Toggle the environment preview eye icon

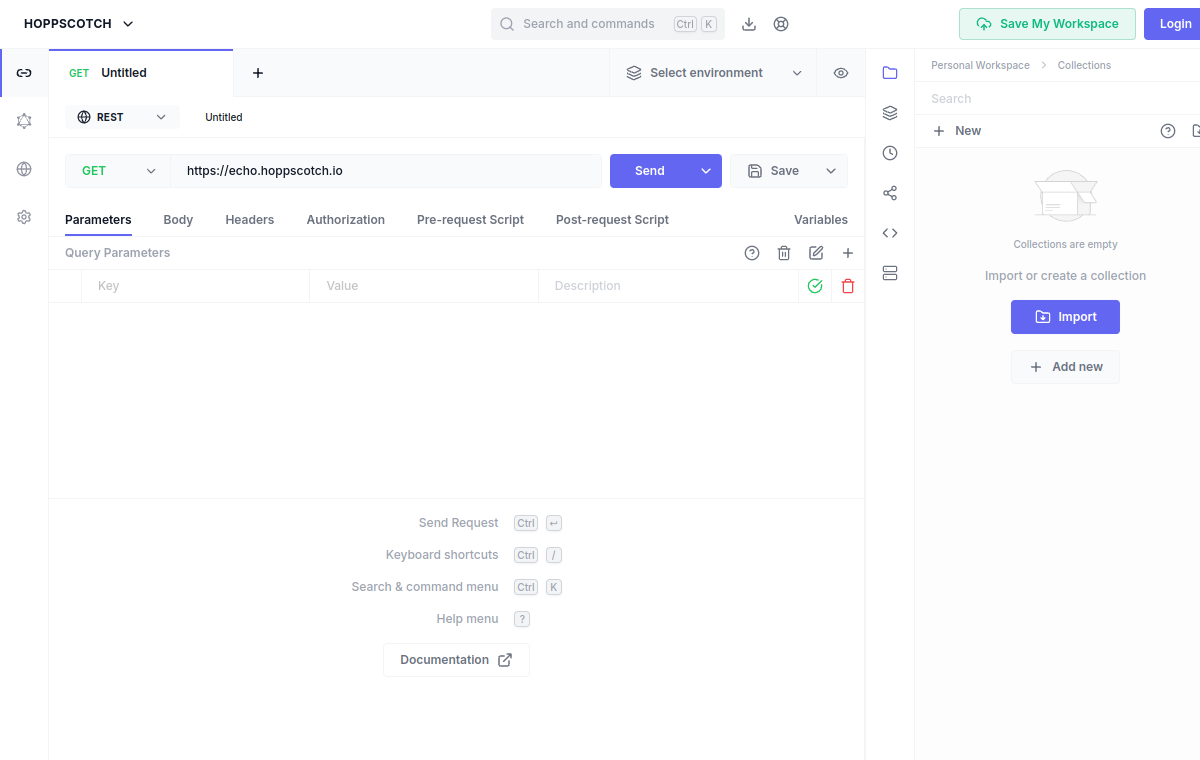click(841, 73)
